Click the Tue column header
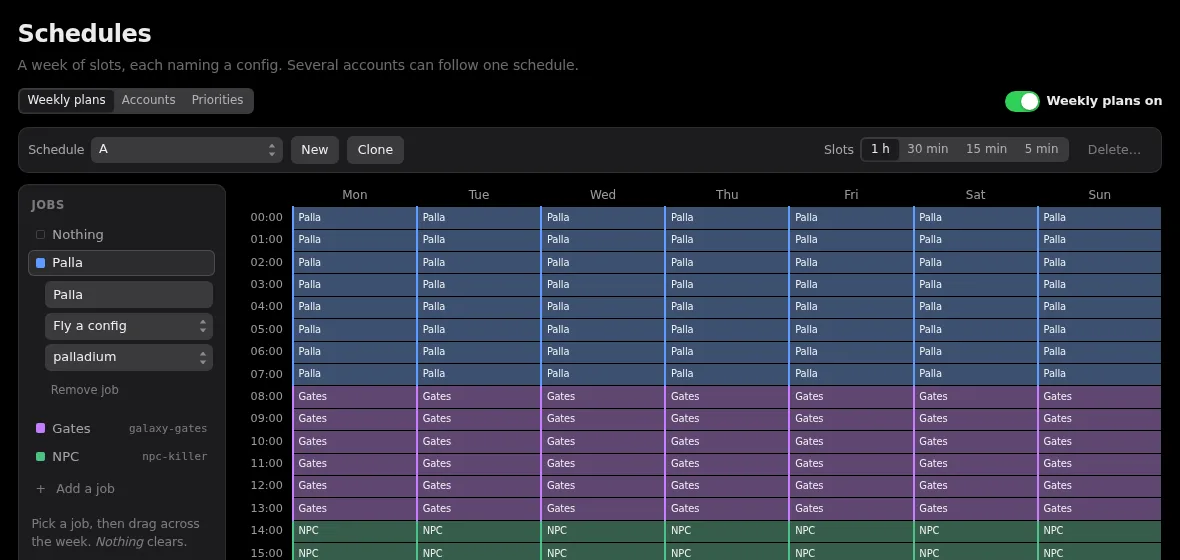The width and height of the screenshot is (1180, 560). pos(479,195)
